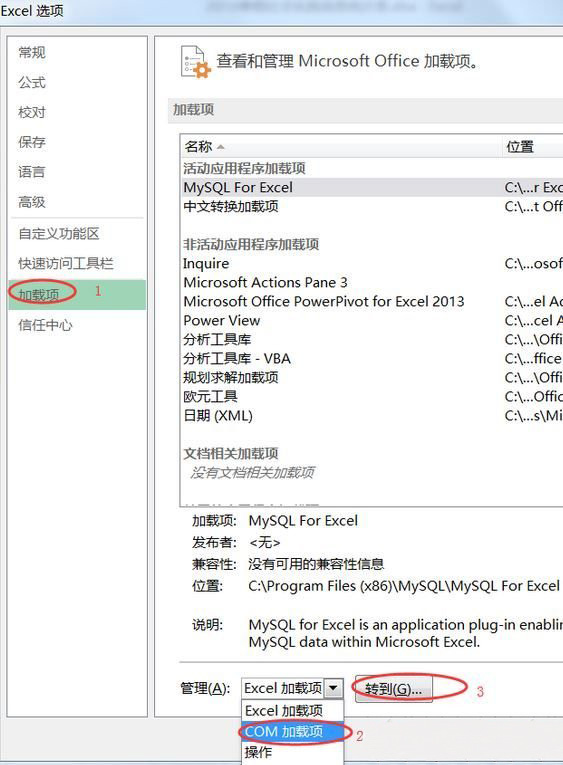The image size is (563, 765).
Task: Go to the 保存 settings page
Action: click(77, 142)
